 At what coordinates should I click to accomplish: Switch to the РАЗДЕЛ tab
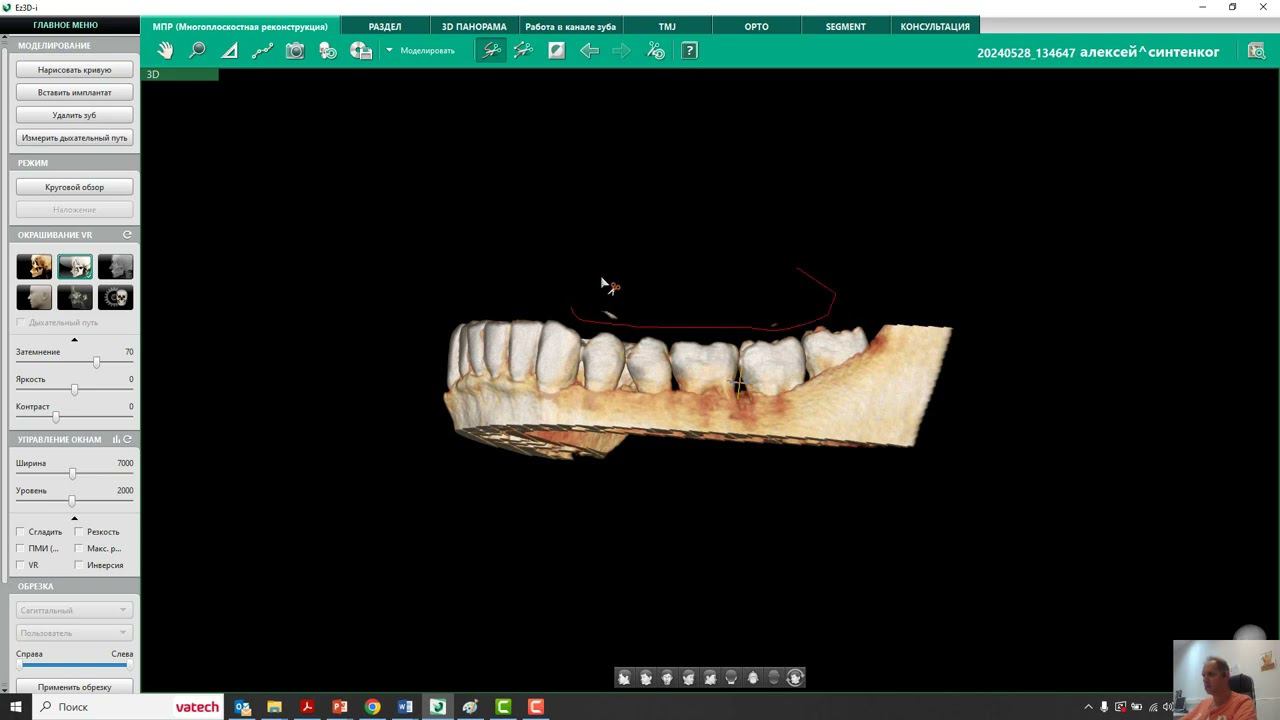(x=385, y=26)
